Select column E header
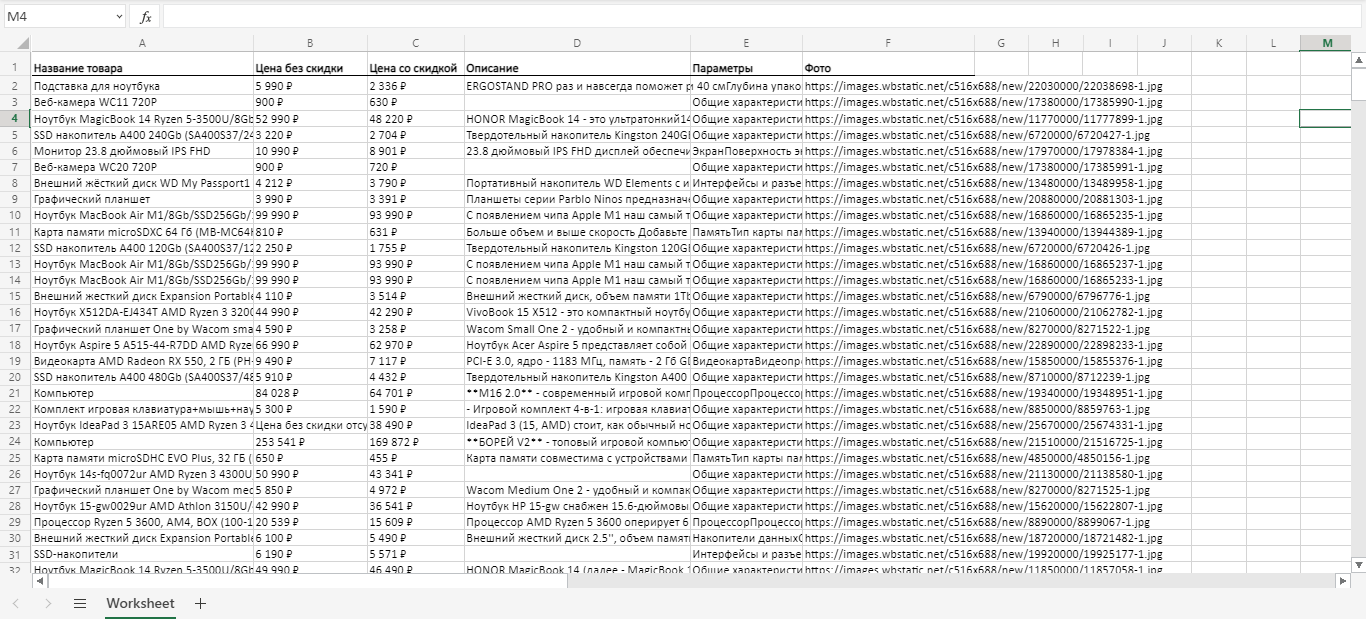 click(747, 43)
